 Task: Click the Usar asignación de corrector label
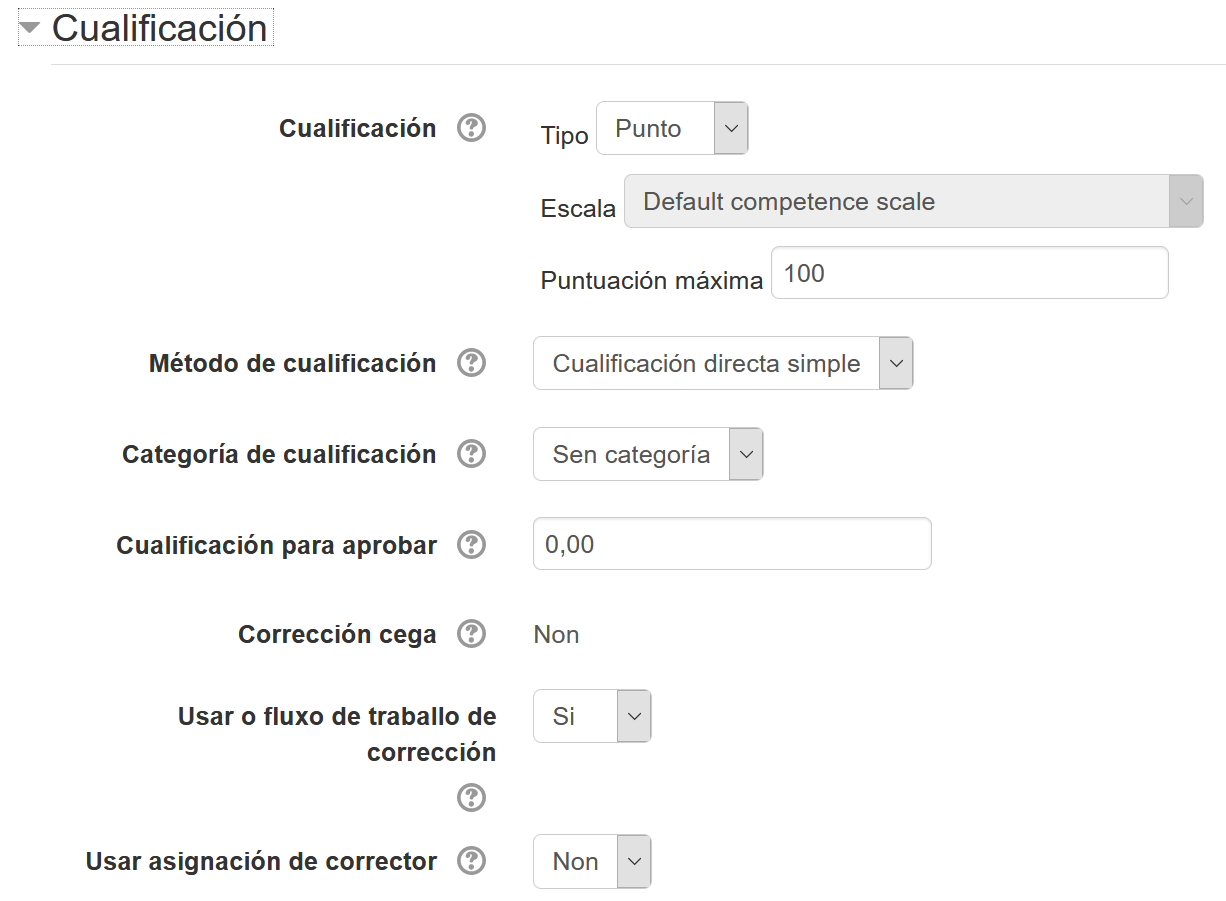[261, 862]
